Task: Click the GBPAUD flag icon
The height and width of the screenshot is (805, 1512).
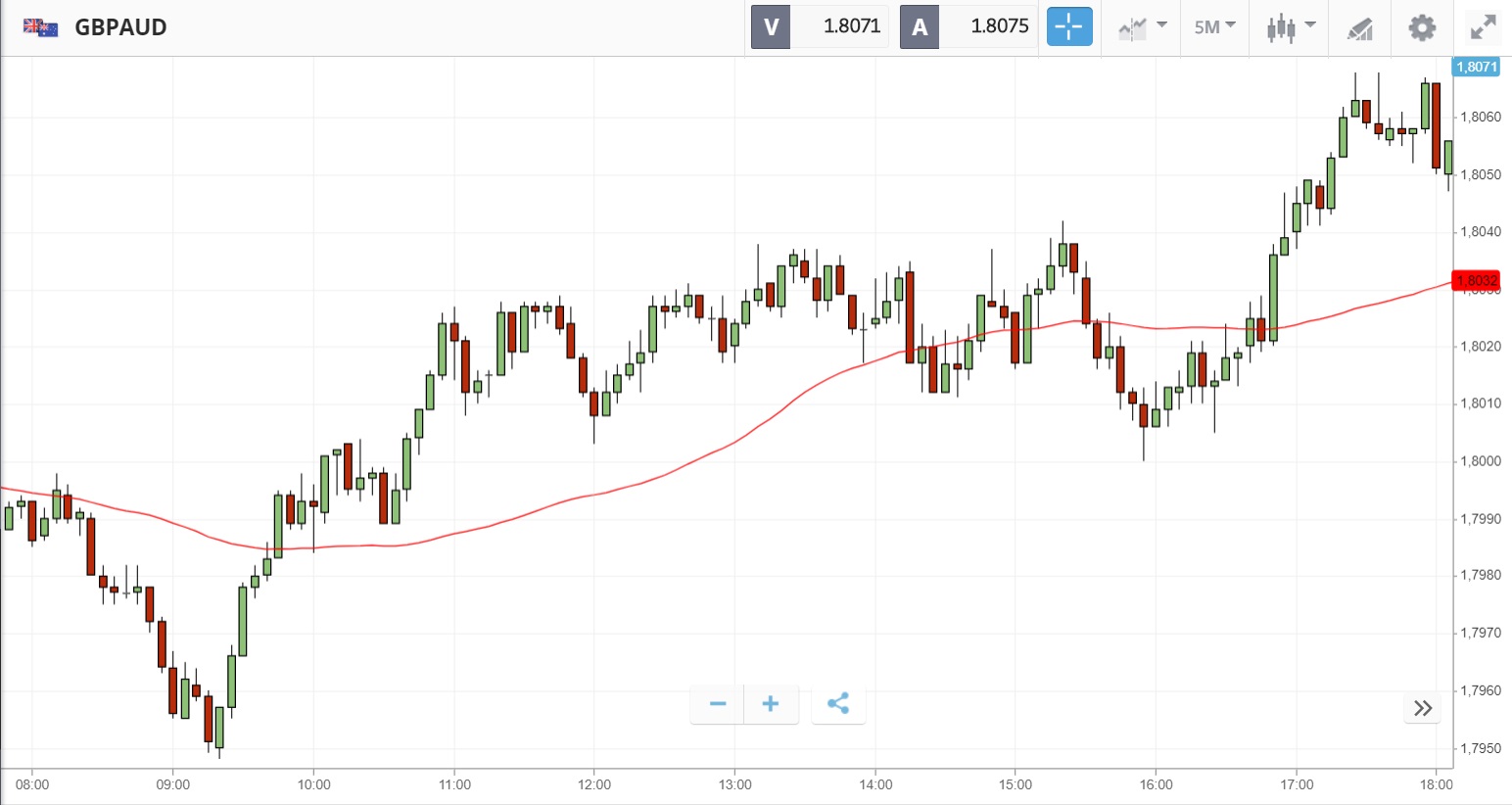Action: click(40, 27)
